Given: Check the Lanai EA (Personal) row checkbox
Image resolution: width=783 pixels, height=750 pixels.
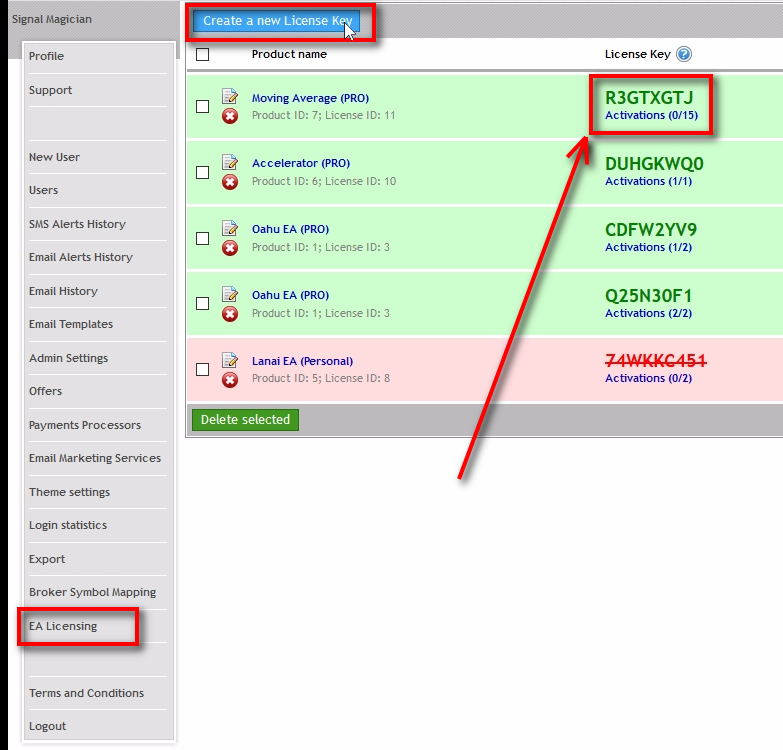Looking at the screenshot, I should pos(203,370).
